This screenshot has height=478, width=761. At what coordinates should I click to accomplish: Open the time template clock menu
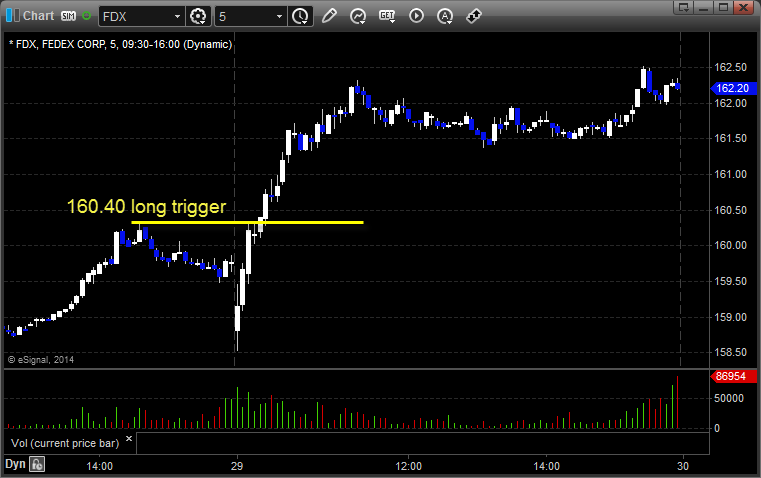click(300, 16)
